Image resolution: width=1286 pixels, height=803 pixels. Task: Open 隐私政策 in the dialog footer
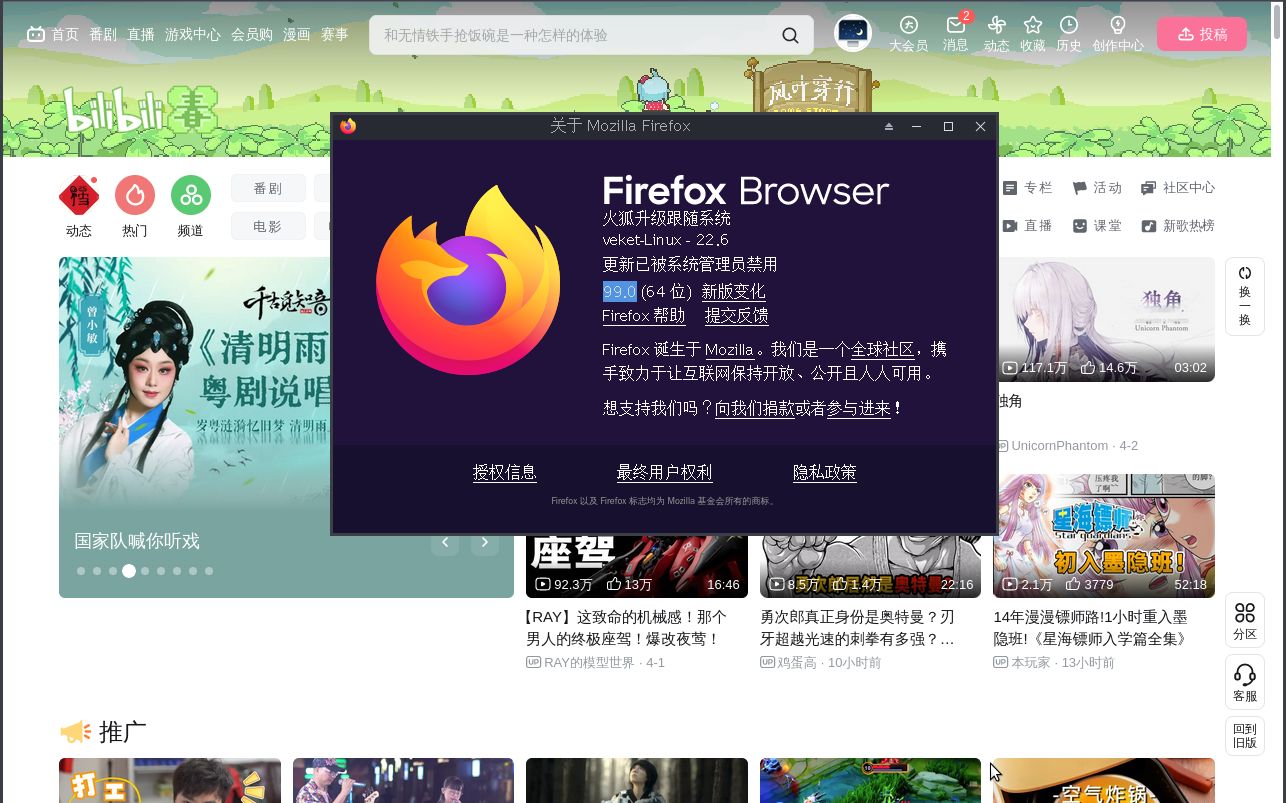(x=825, y=472)
